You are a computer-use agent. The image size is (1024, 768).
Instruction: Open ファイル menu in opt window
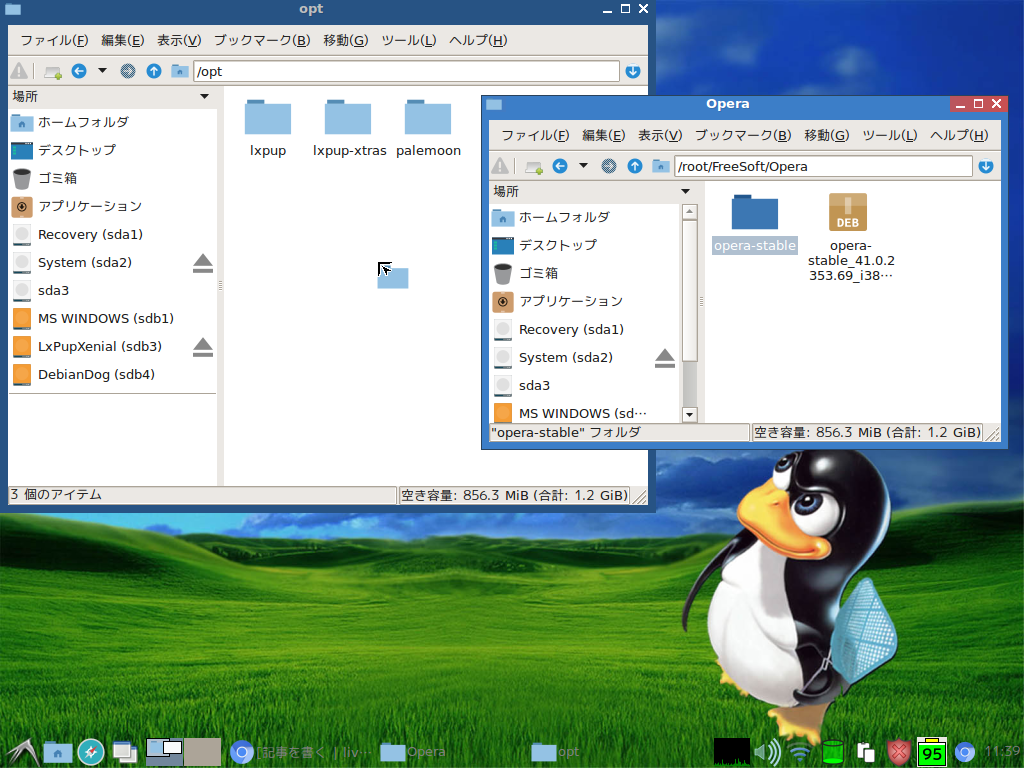click(x=54, y=40)
